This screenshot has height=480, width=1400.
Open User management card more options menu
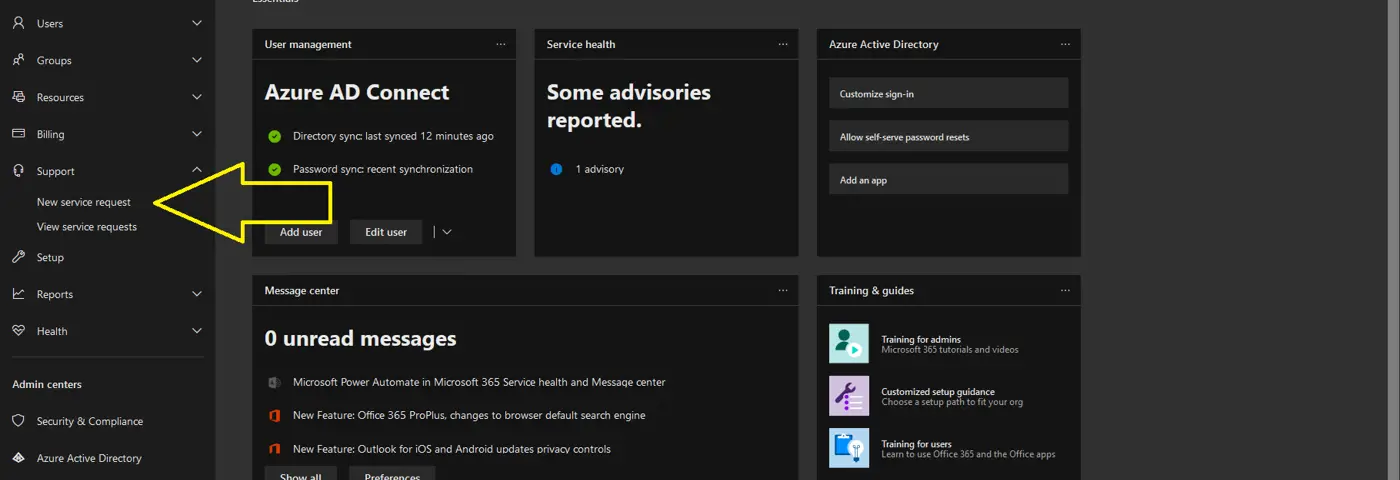click(501, 44)
